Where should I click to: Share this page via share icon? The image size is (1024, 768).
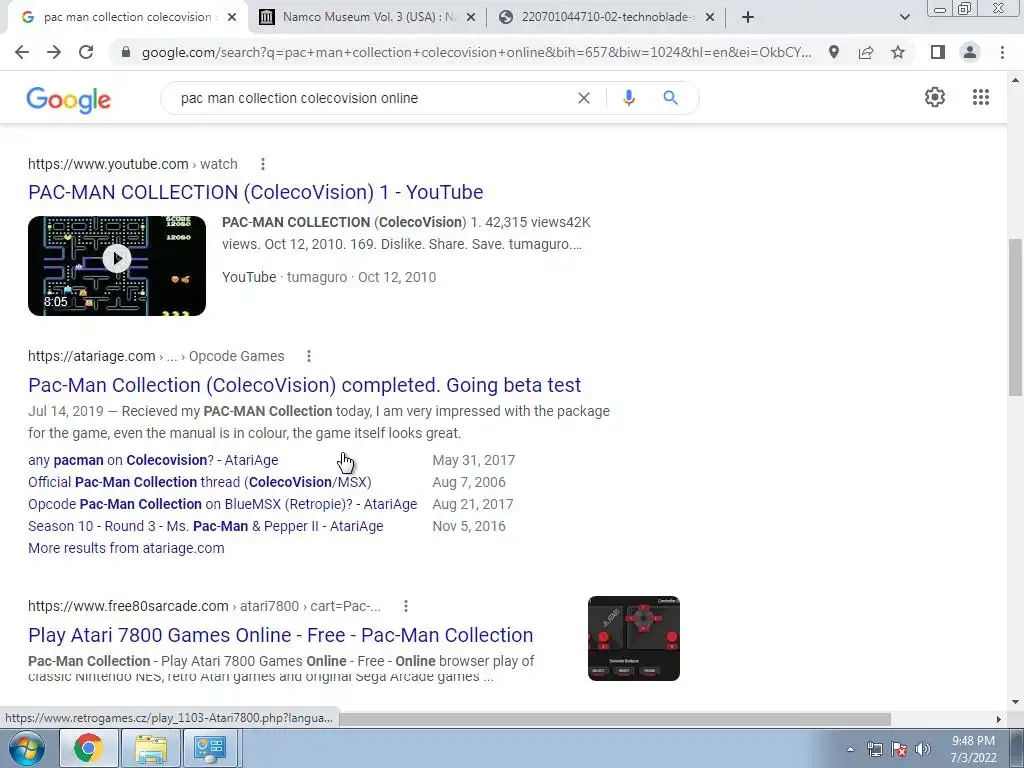point(866,52)
